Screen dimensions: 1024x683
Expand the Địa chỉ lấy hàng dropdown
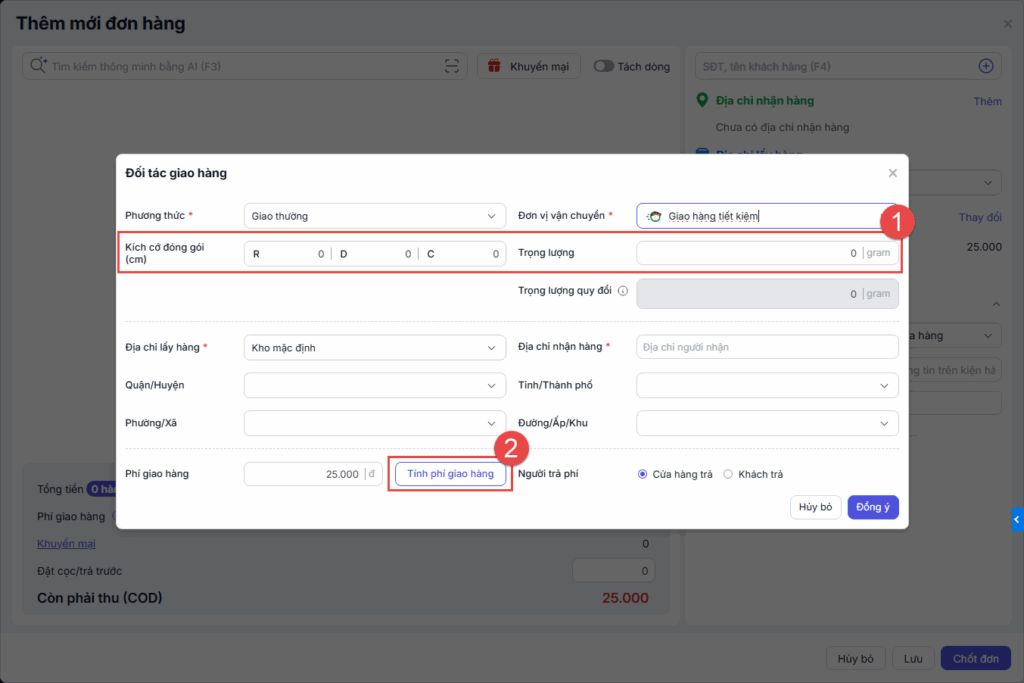point(375,347)
